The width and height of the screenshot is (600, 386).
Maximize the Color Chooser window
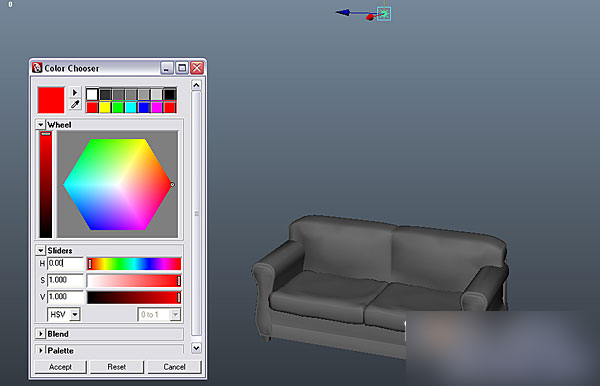pos(182,68)
